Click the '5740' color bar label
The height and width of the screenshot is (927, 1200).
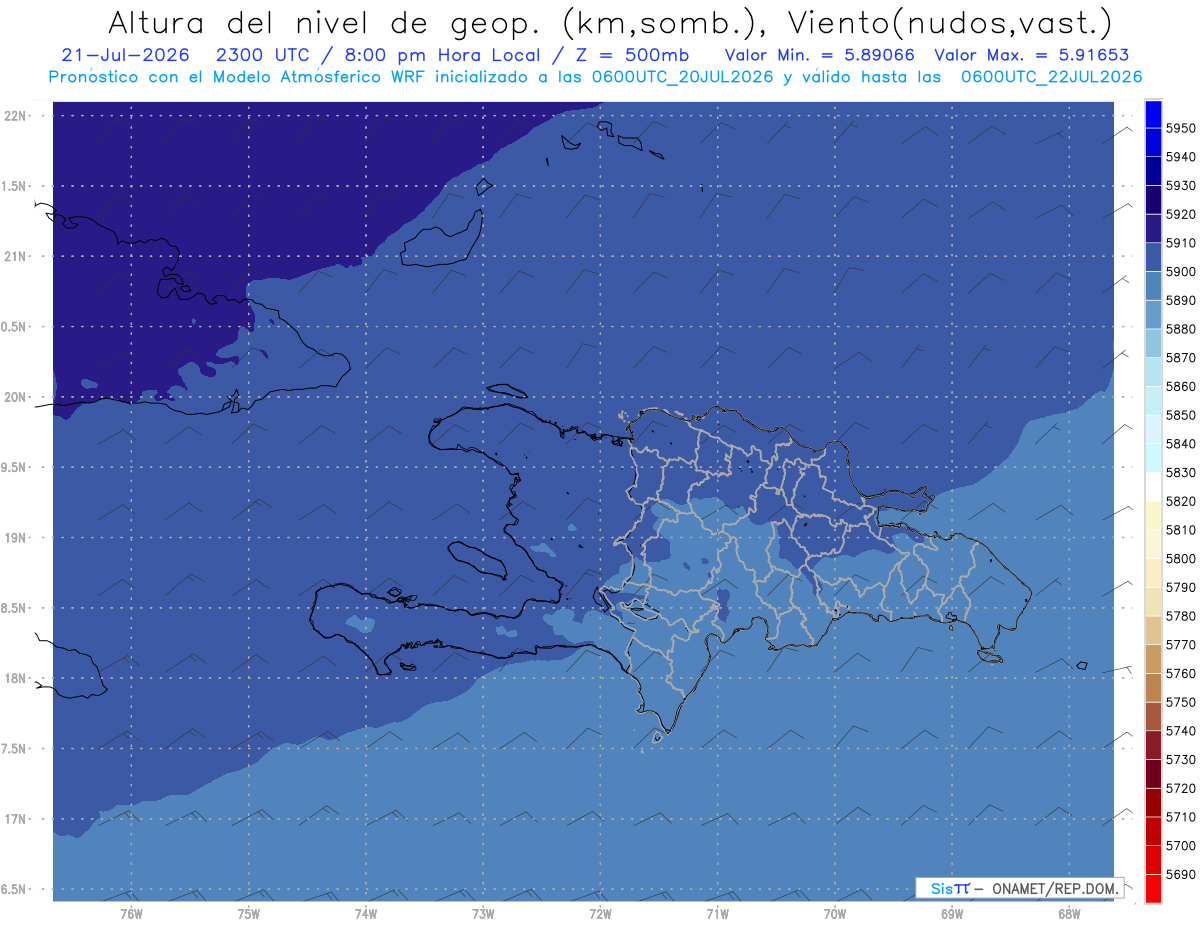(x=1180, y=731)
